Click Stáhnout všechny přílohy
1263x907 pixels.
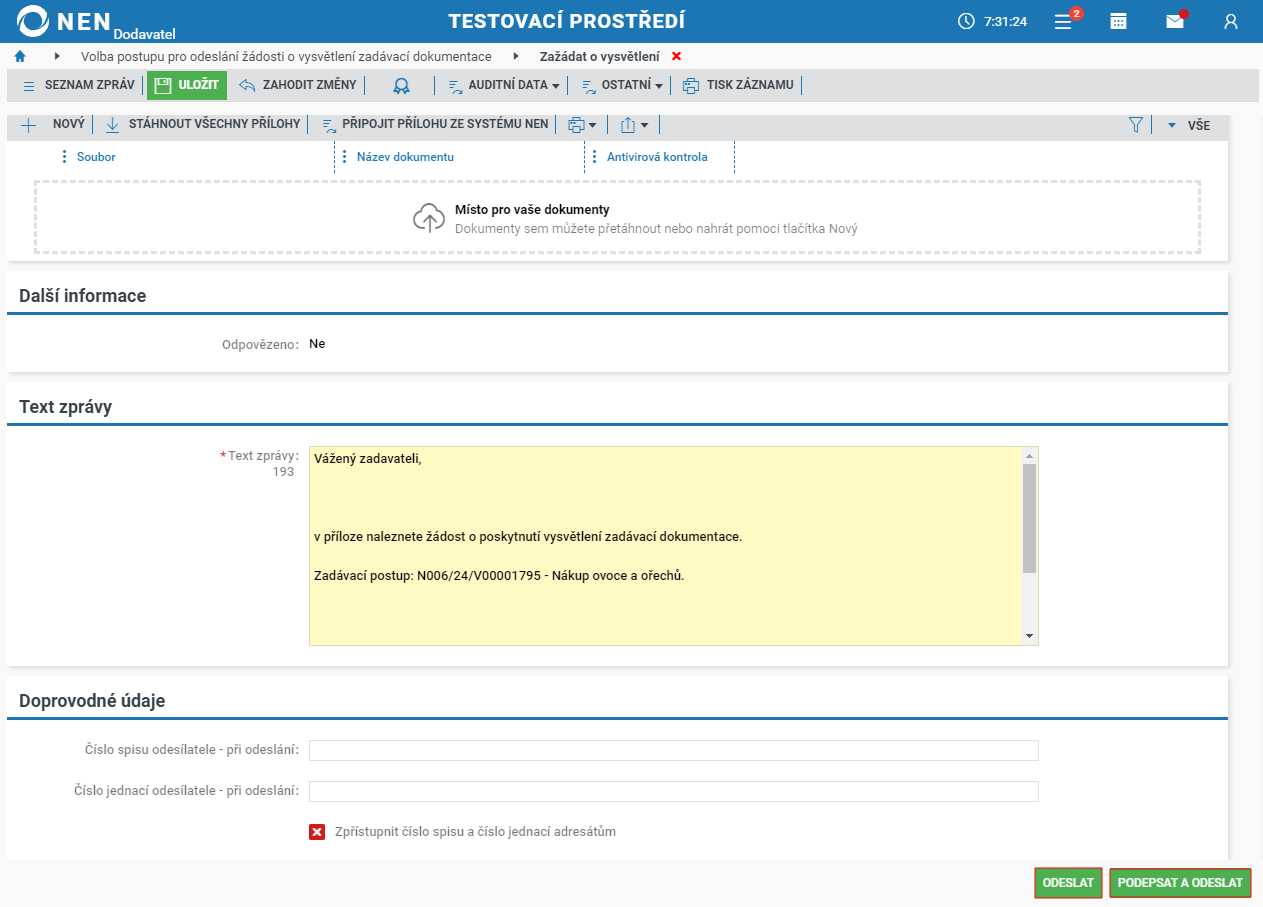pos(203,124)
